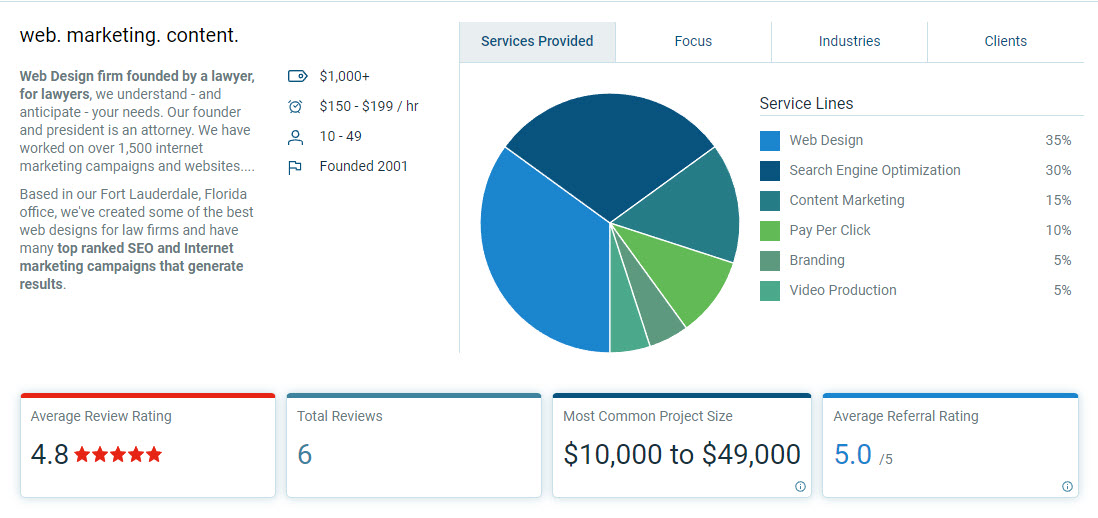Click info icon on Average Referral Rating card
Viewport: 1098px width, 518px height.
click(x=1067, y=487)
